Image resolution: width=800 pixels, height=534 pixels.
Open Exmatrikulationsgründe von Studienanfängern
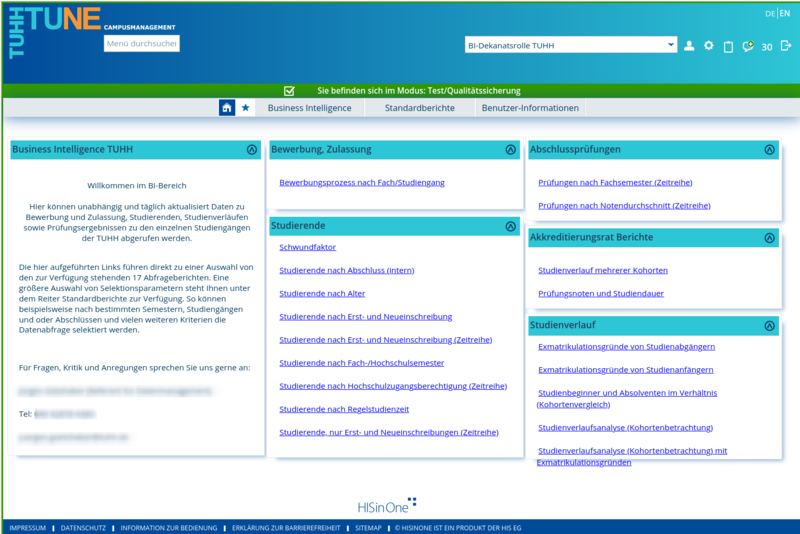point(626,370)
